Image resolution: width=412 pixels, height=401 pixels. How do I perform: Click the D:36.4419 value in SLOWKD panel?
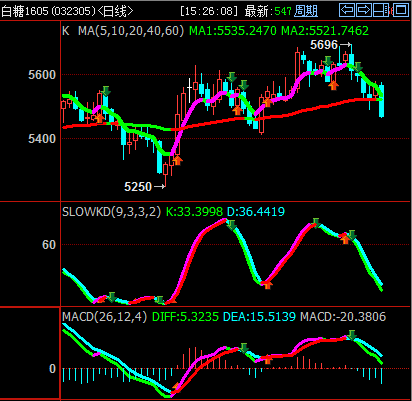click(x=256, y=212)
